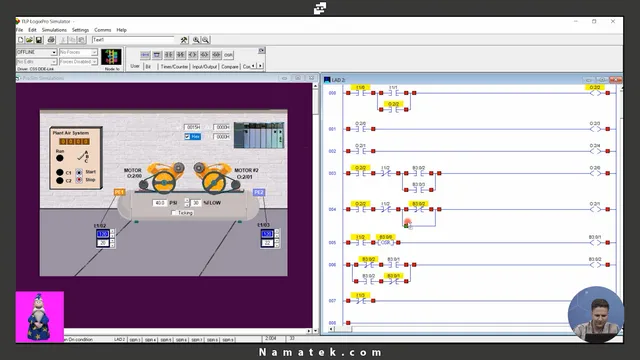Select the hammer tools icon
Screen dimensions: 640x360
coord(184,40)
